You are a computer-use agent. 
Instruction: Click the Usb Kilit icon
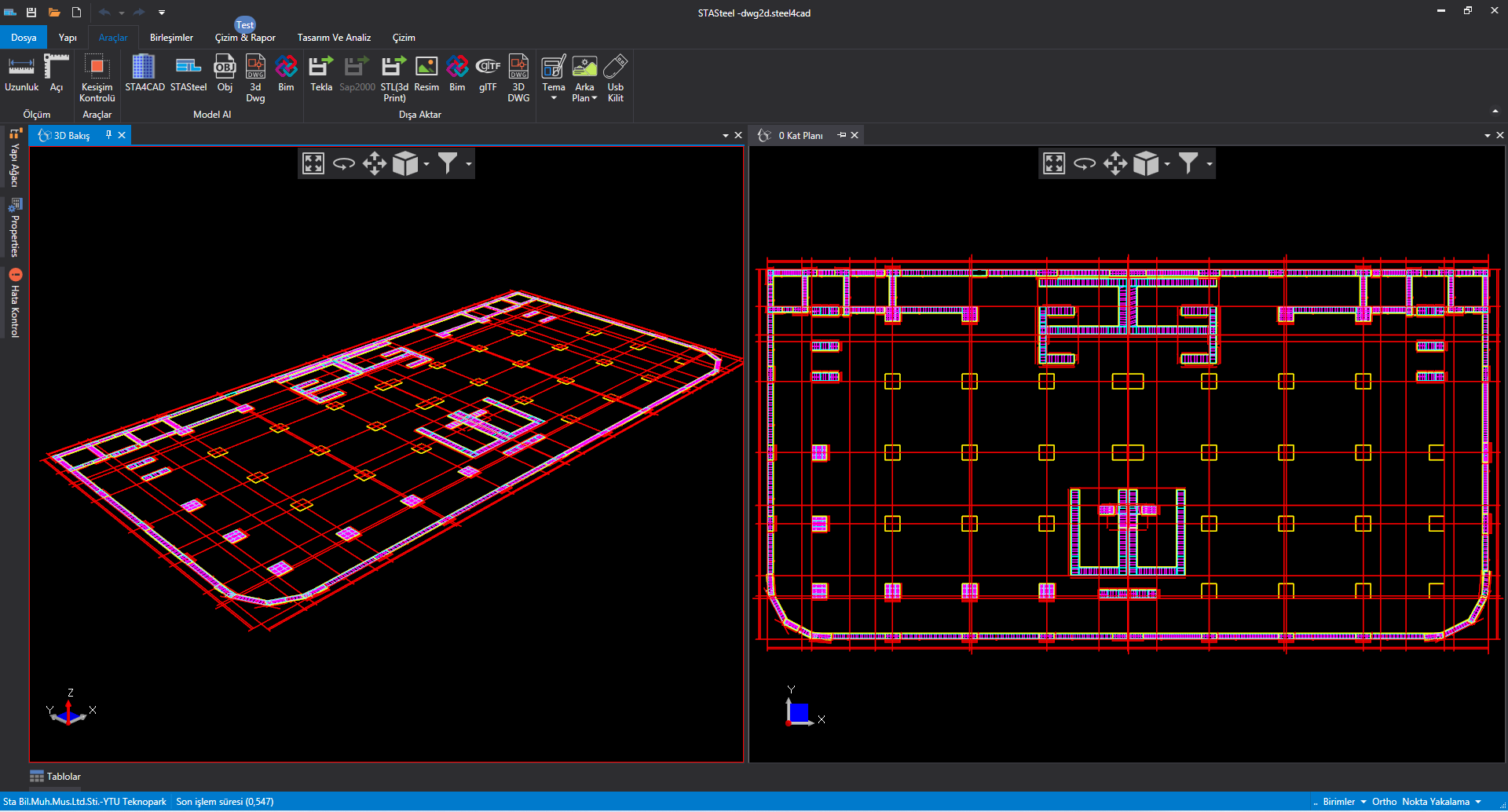(615, 79)
